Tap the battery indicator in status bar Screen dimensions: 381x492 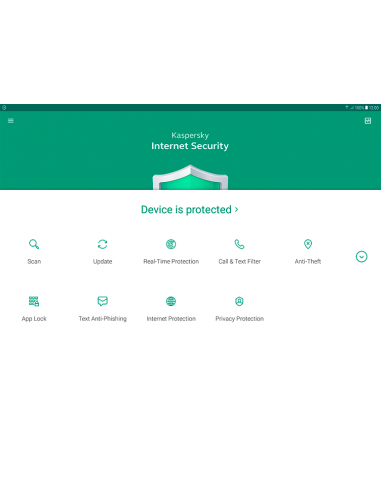(366, 108)
